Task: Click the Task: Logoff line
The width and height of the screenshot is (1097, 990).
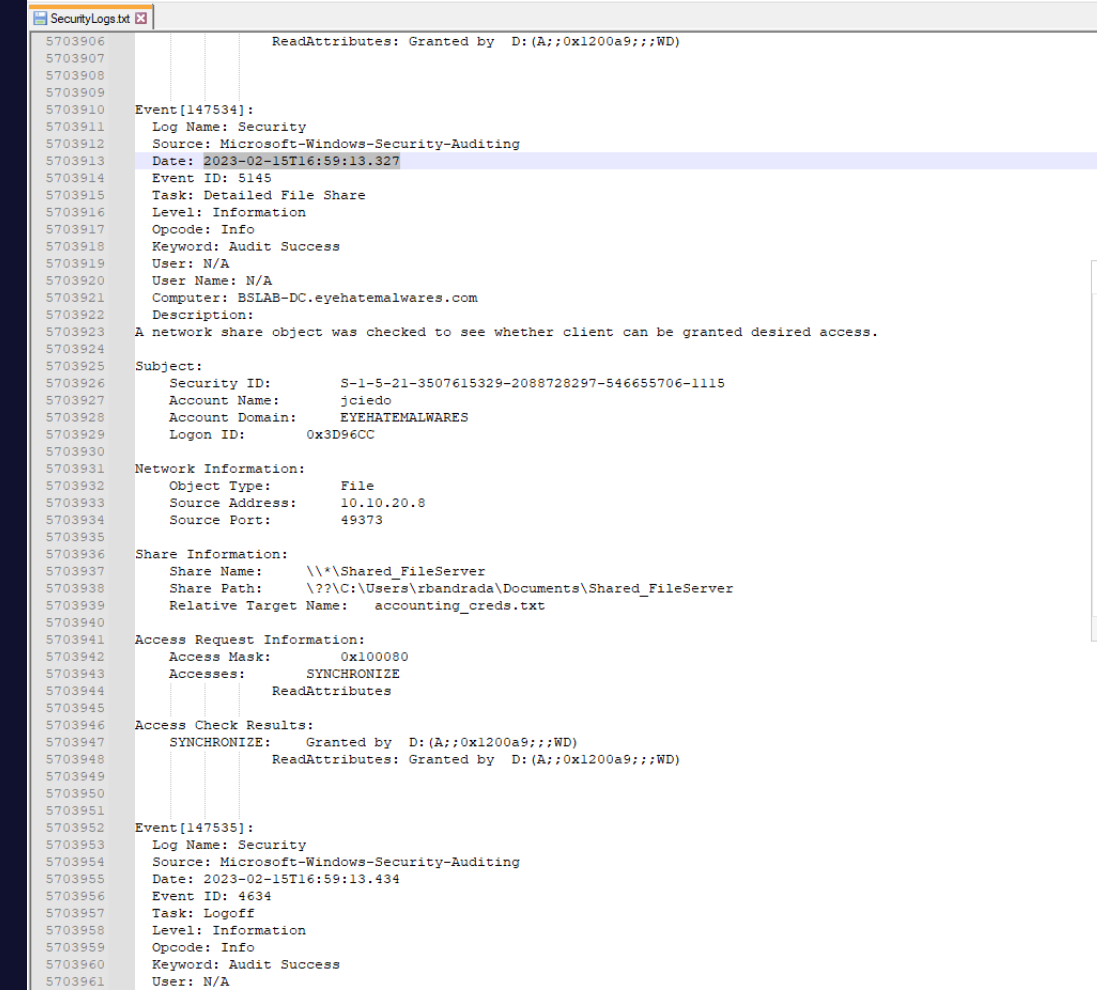Action: (203, 913)
